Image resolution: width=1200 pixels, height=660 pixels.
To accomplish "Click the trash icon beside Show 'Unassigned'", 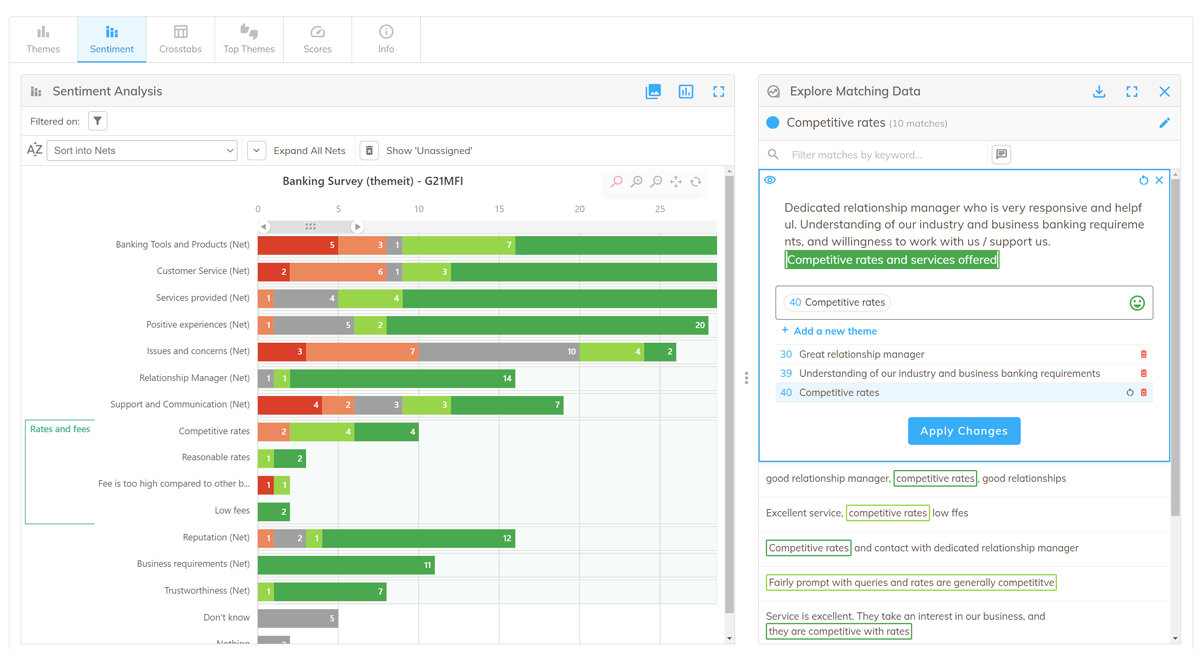I will (x=369, y=150).
